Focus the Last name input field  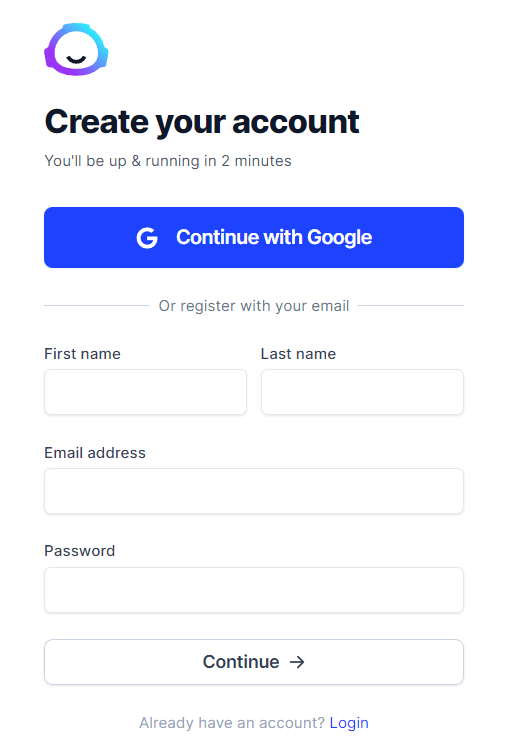[362, 392]
